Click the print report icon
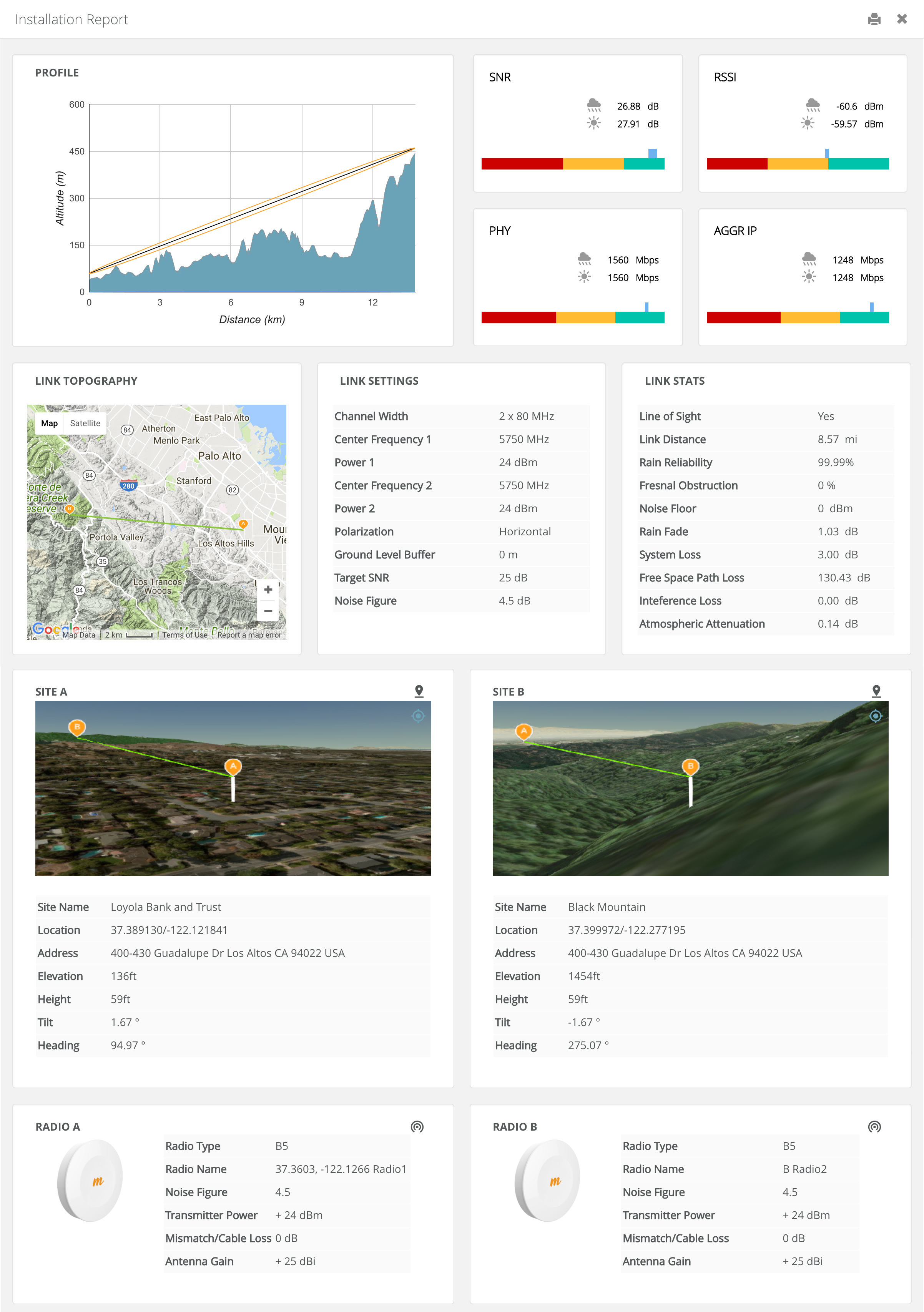924x1312 pixels. point(874,20)
